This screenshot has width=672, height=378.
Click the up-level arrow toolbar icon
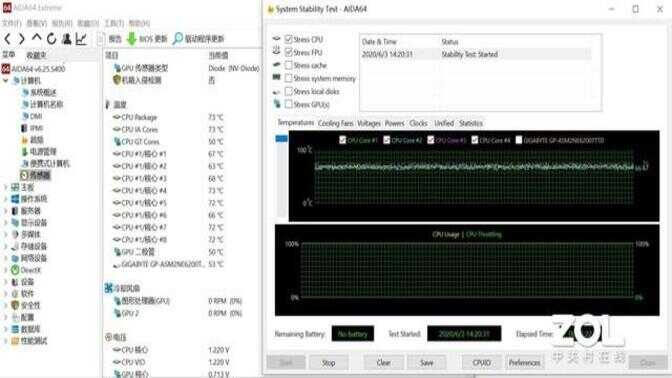tap(36, 38)
